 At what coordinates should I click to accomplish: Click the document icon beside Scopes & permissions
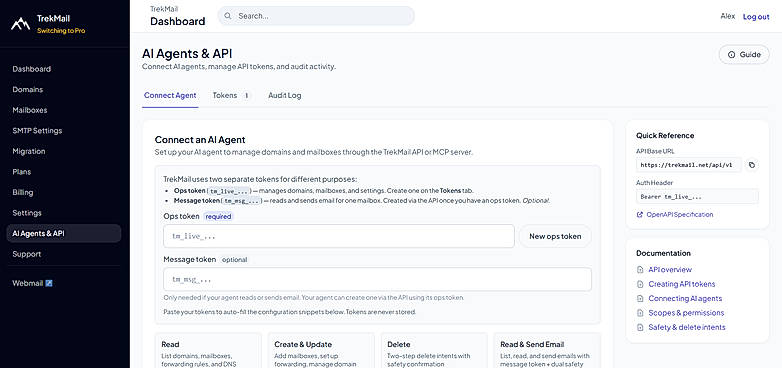pos(640,313)
